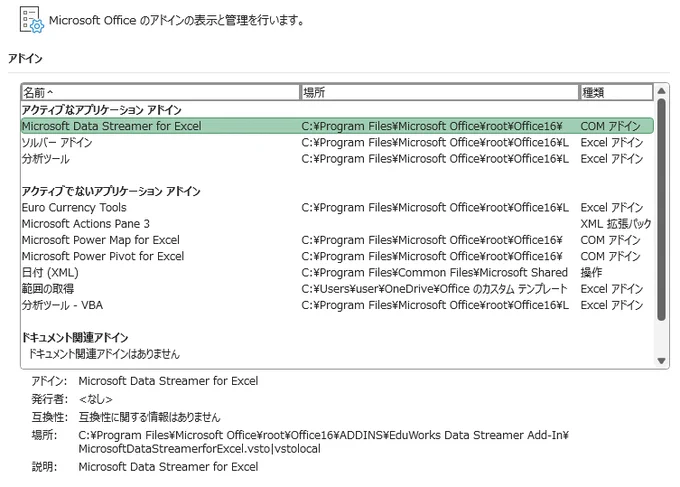
Task: Click the ドキュメント関連アドイン group heading
Action: tap(75, 337)
